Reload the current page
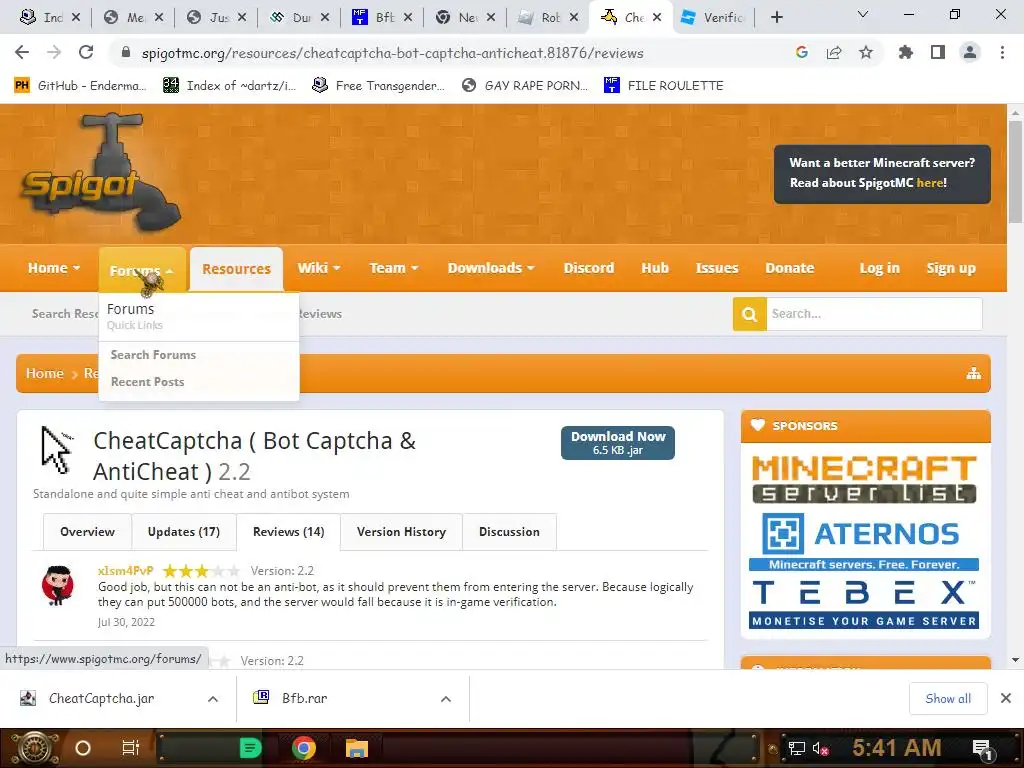Screen dimensions: 1024x768 tap(86, 52)
